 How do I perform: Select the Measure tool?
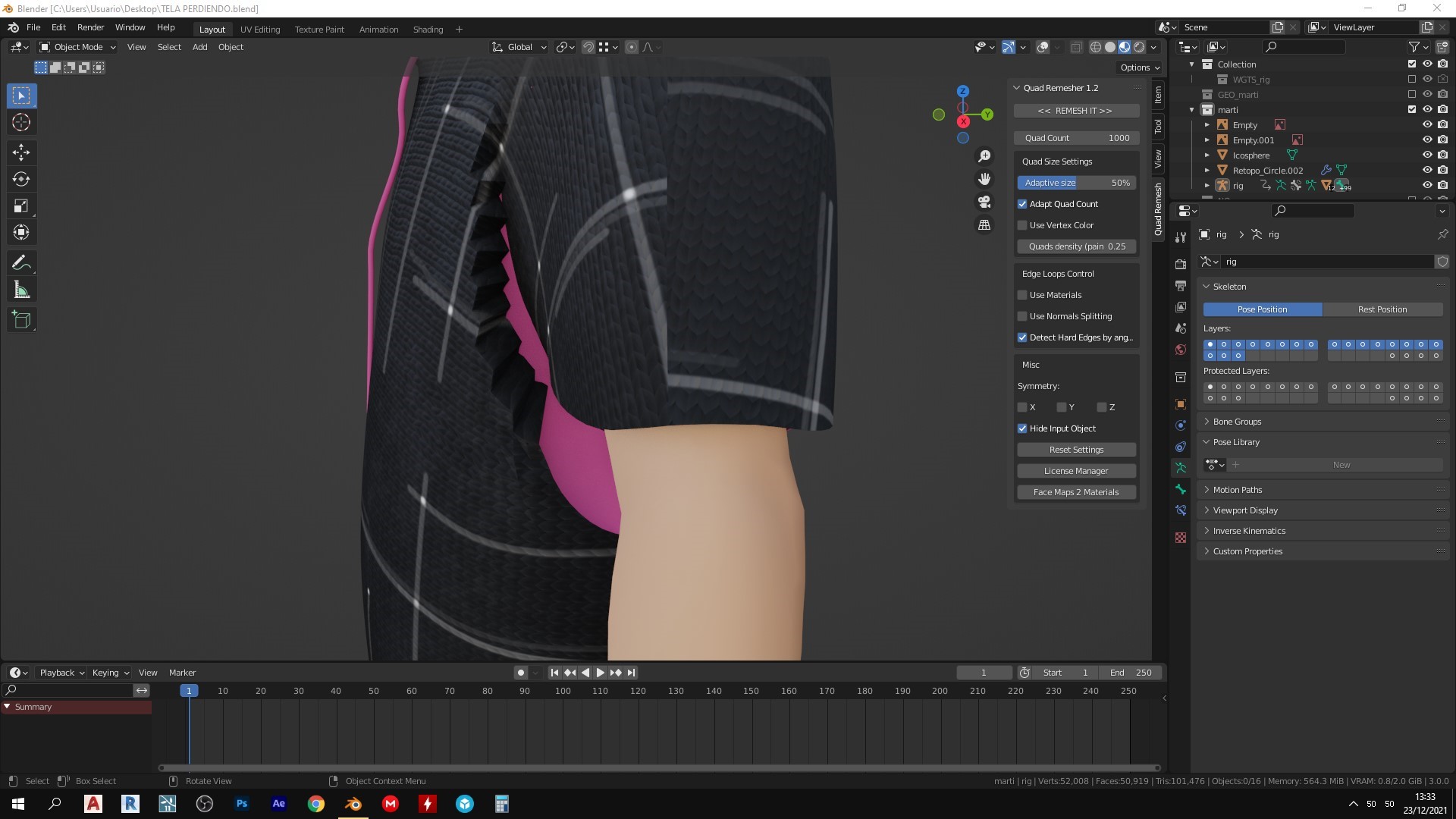(x=21, y=290)
